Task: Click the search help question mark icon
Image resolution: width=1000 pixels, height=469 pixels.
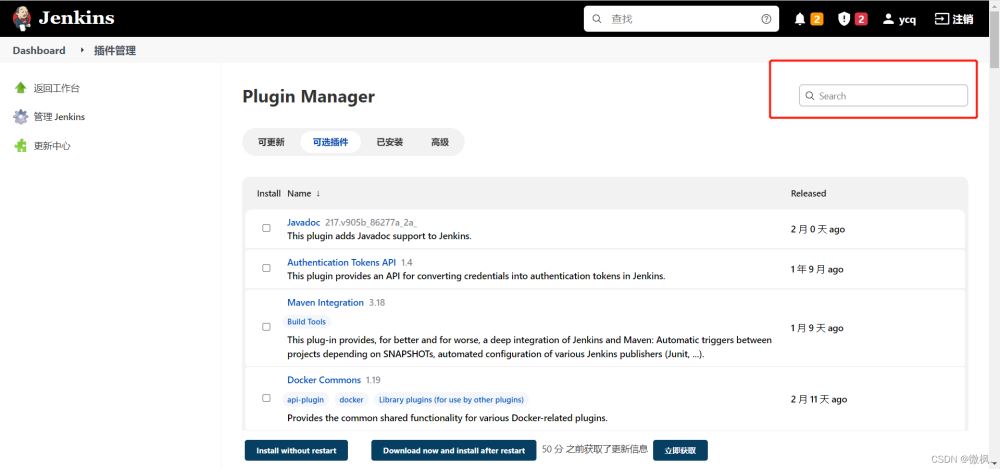Action: click(x=766, y=19)
